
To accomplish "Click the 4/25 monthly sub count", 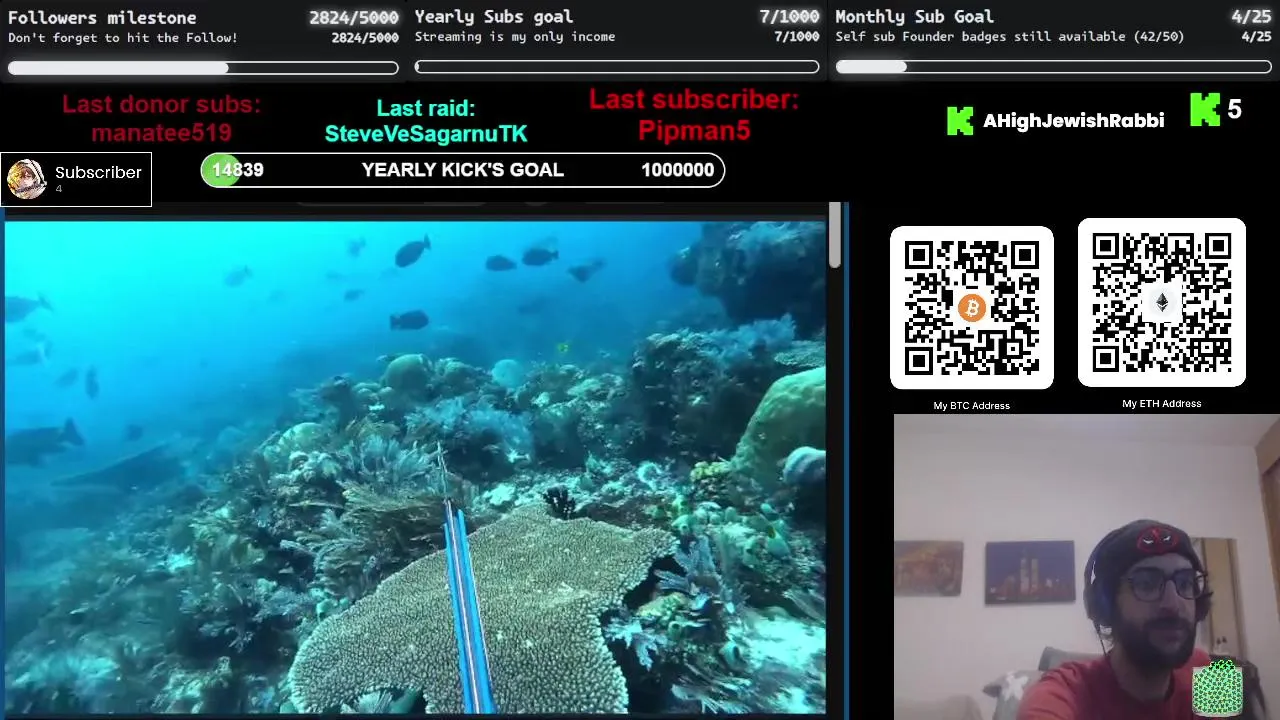I will (1251, 17).
